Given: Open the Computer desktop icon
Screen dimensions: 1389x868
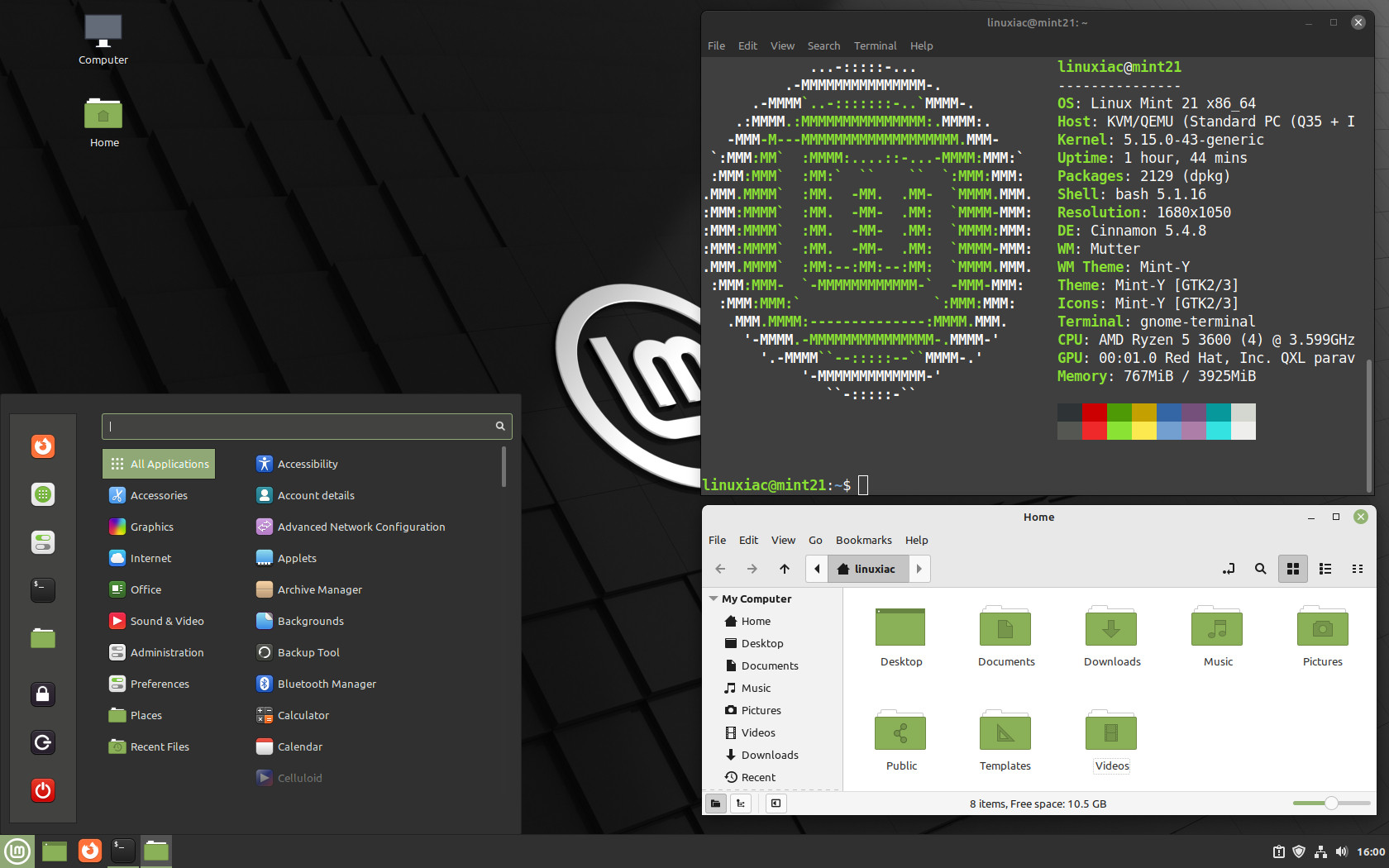Looking at the screenshot, I should click(x=103, y=31).
